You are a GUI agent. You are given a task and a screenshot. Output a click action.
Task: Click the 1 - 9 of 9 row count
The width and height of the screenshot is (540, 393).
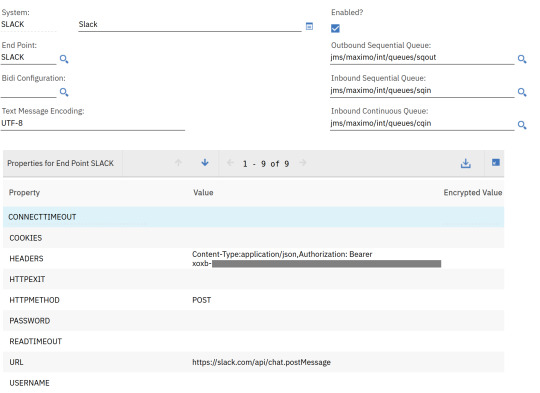coord(266,164)
